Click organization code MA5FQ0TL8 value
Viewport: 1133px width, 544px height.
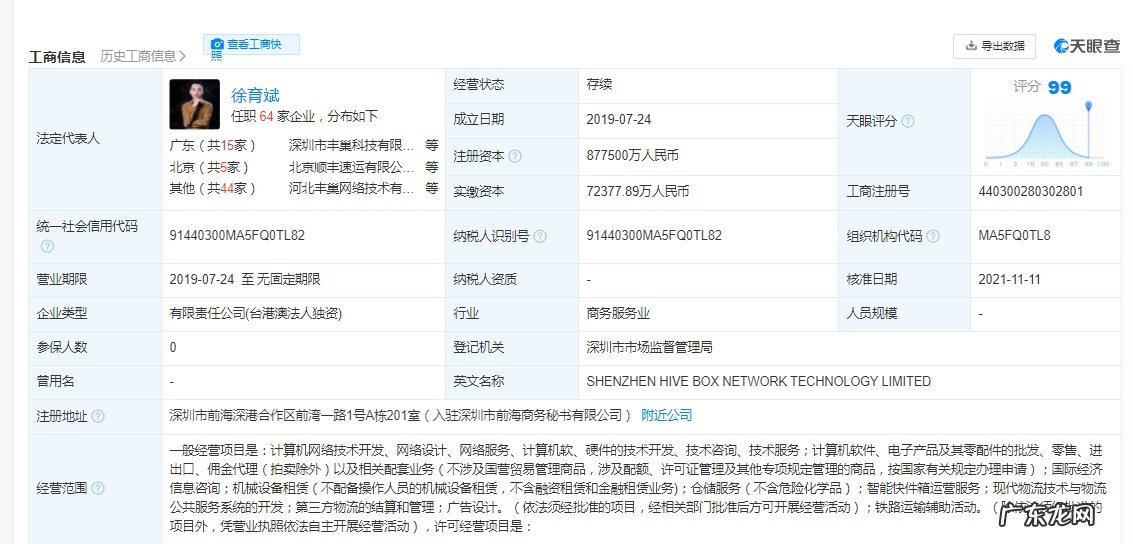pos(1014,236)
